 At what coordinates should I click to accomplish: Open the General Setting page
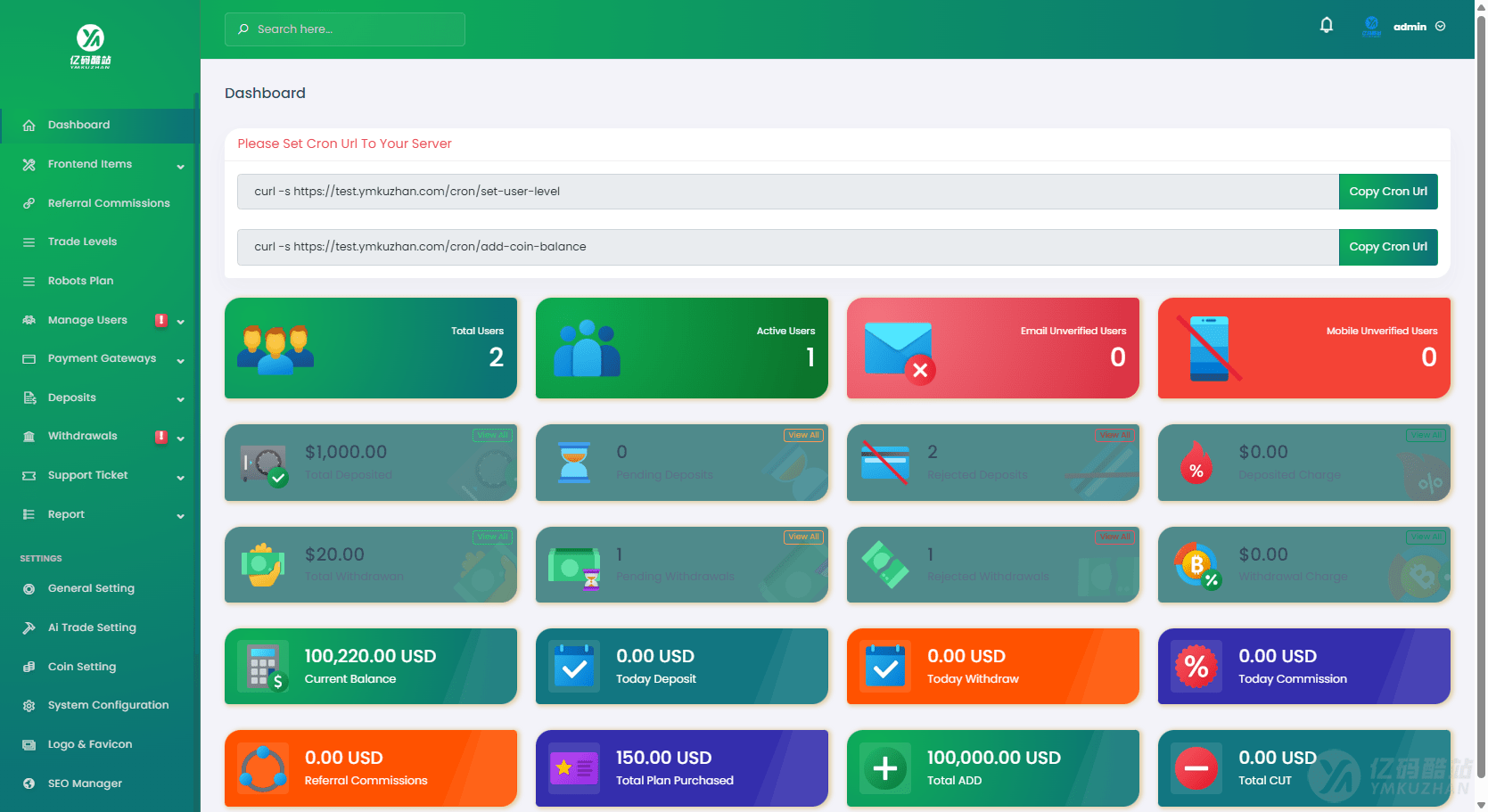[x=90, y=588]
